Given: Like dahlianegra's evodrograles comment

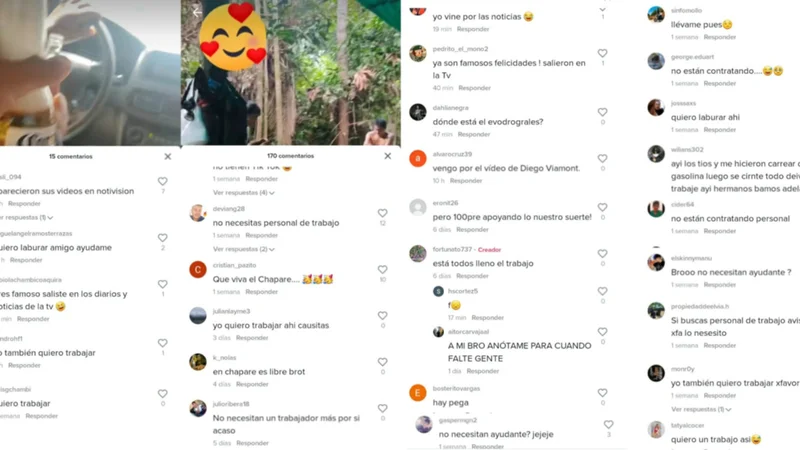Looking at the screenshot, I should [x=603, y=112].
